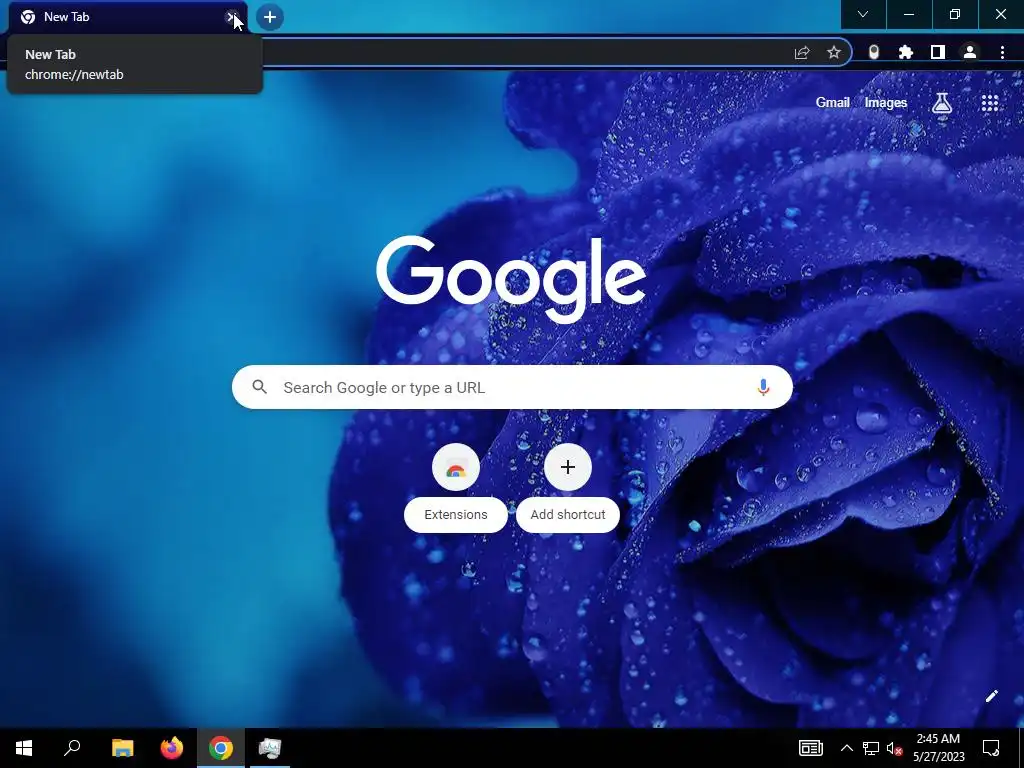Open the tab search dropdown arrow
Image resolution: width=1024 pixels, height=768 pixels.
pyautogui.click(x=863, y=14)
